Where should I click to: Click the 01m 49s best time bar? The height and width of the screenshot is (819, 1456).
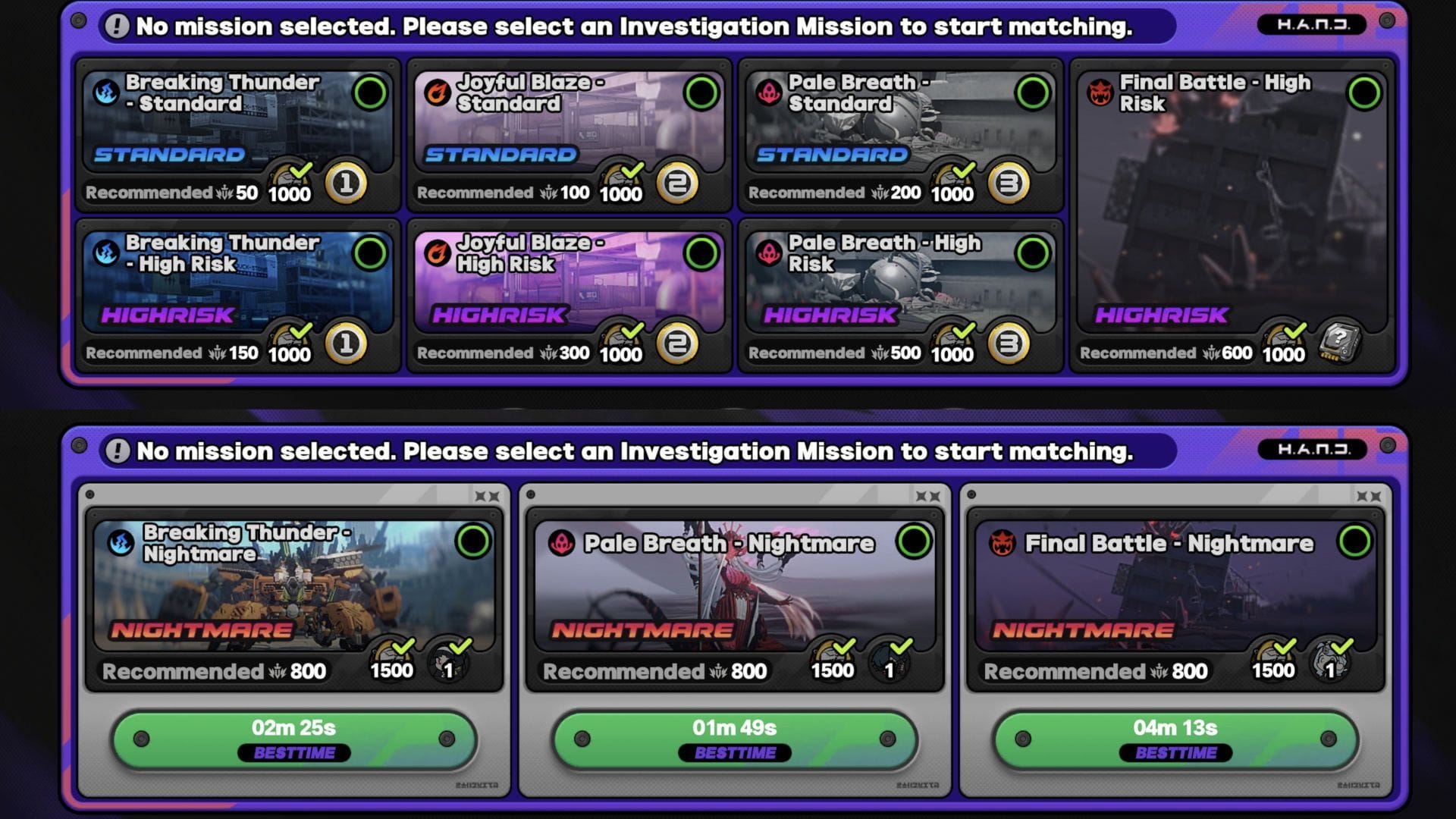click(x=735, y=739)
